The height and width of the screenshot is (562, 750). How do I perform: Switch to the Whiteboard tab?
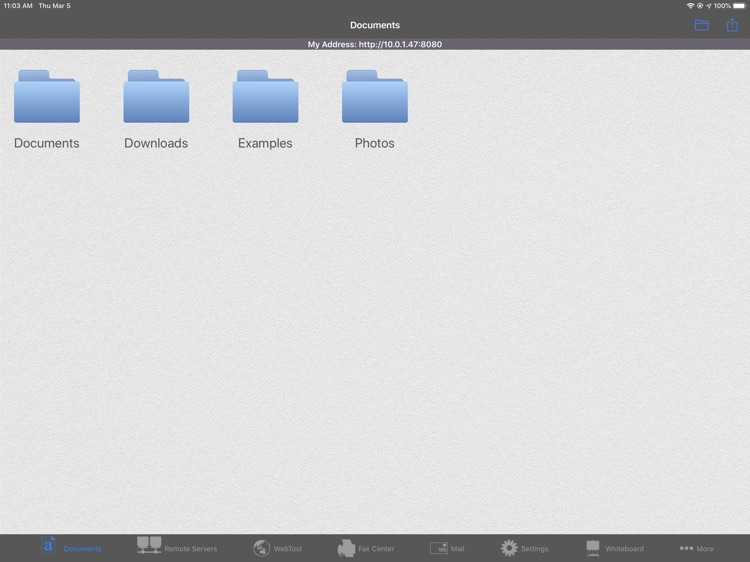tap(614, 547)
